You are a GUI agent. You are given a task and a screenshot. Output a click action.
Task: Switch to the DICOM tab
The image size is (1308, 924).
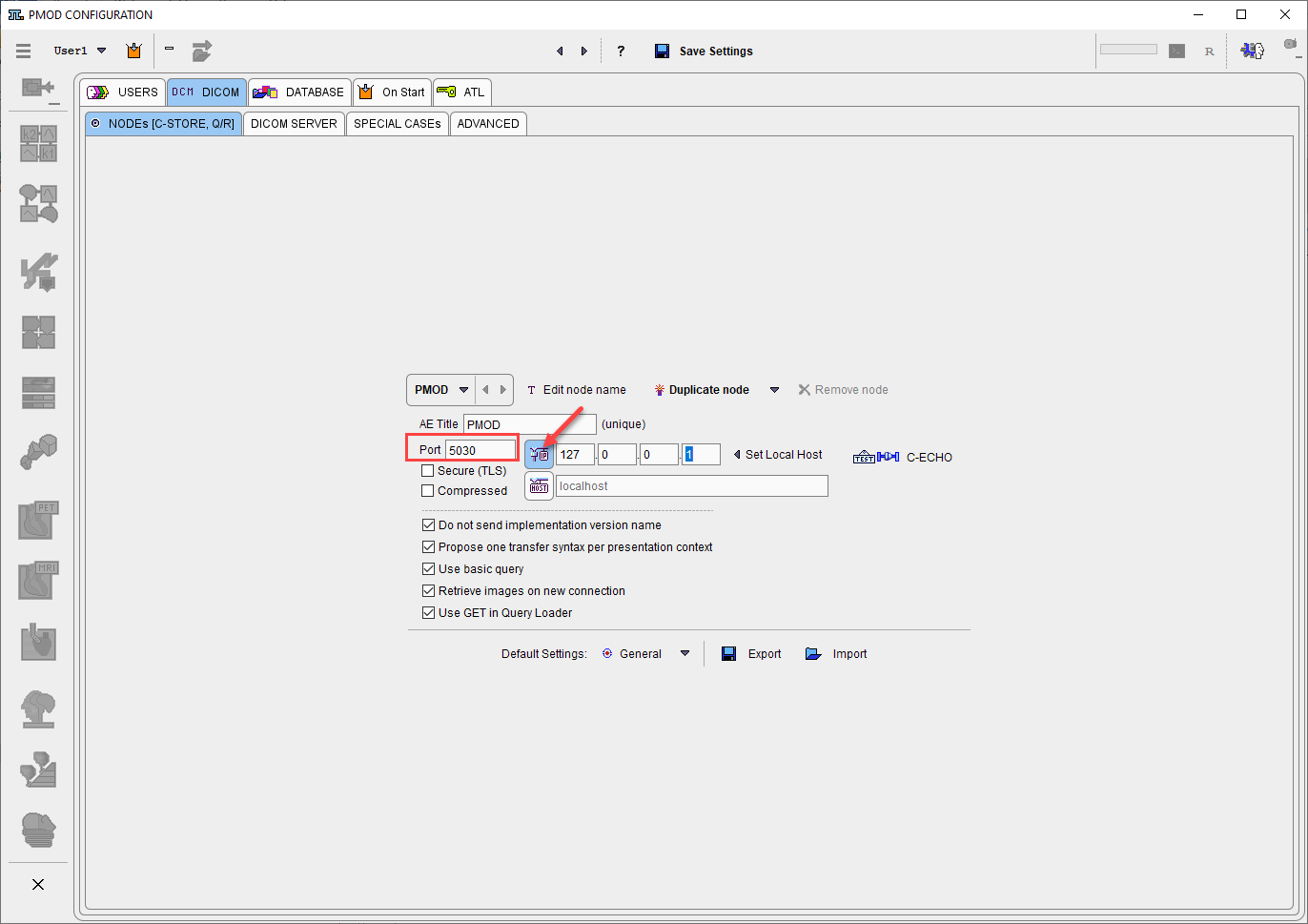(206, 92)
